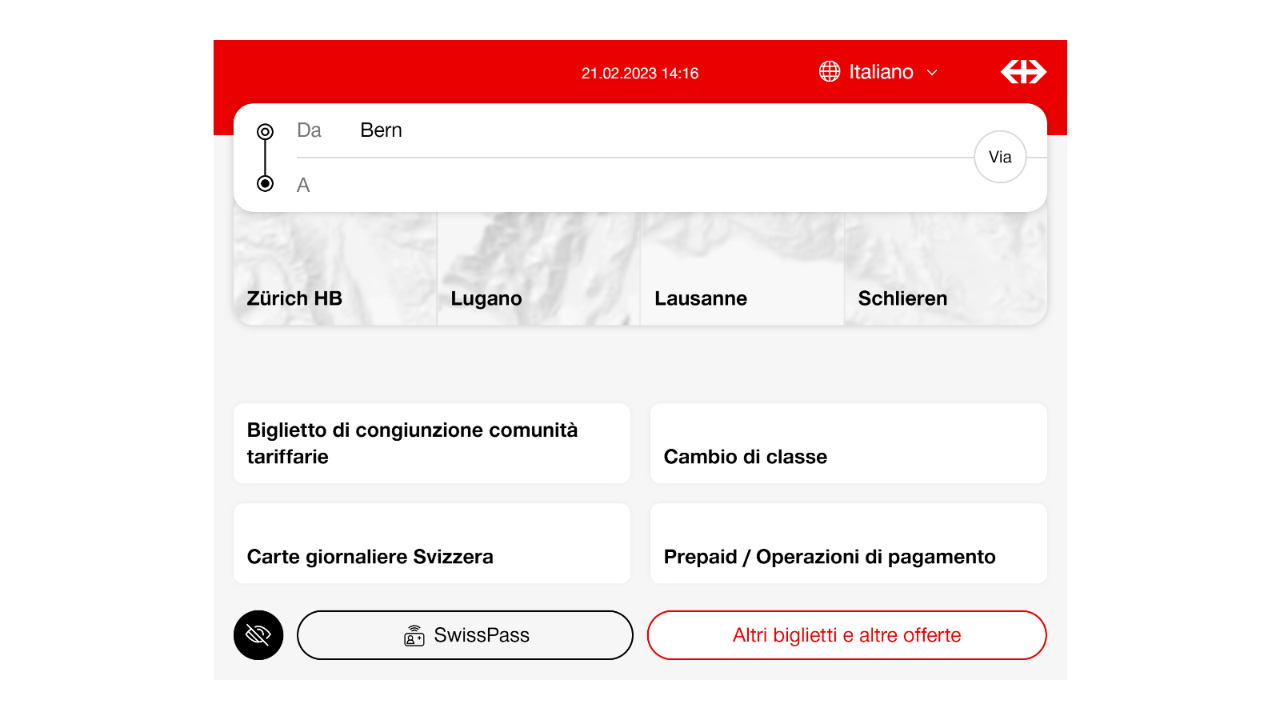Image resolution: width=1280 pixels, height=720 pixels.
Task: Select the Lugano destination tile
Action: [x=538, y=270]
